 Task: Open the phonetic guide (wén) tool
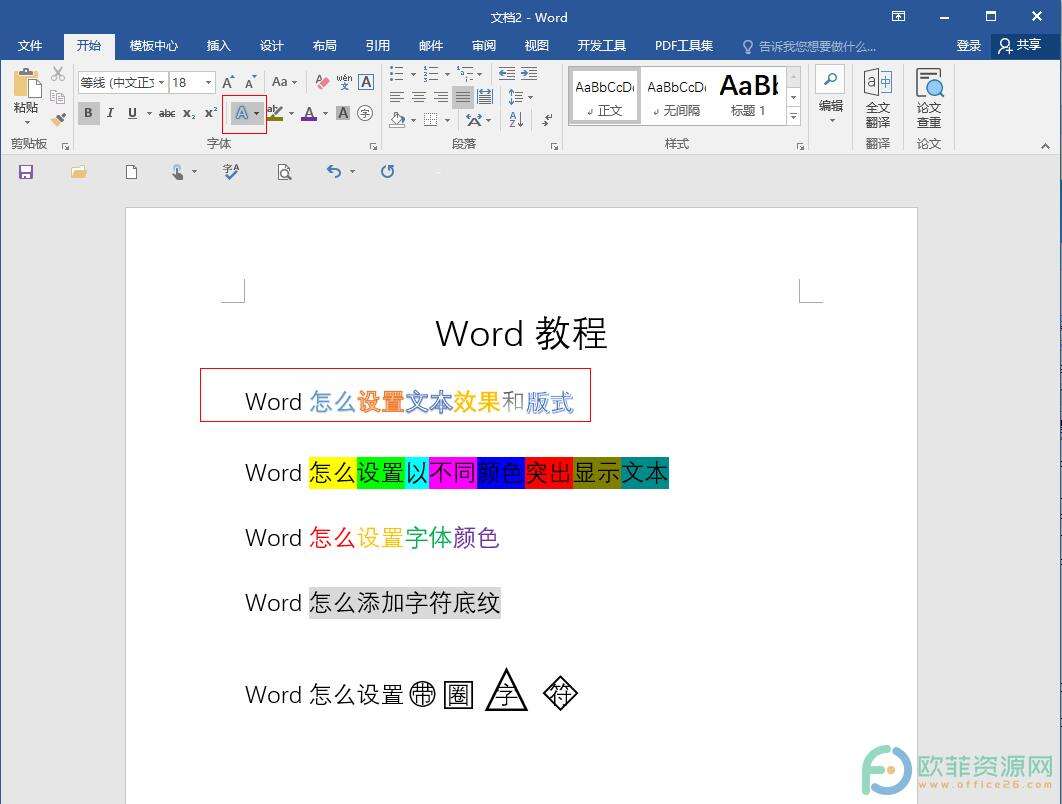[x=344, y=82]
